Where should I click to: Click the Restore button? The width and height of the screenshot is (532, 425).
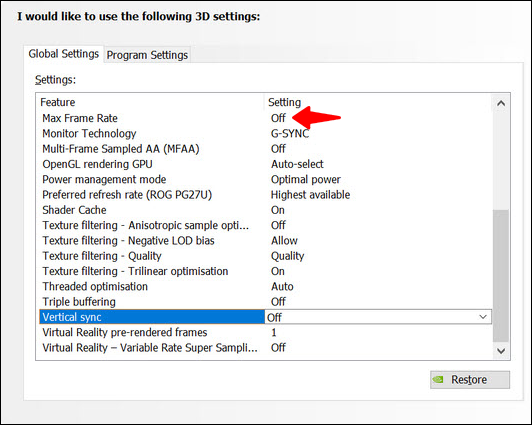tap(470, 380)
